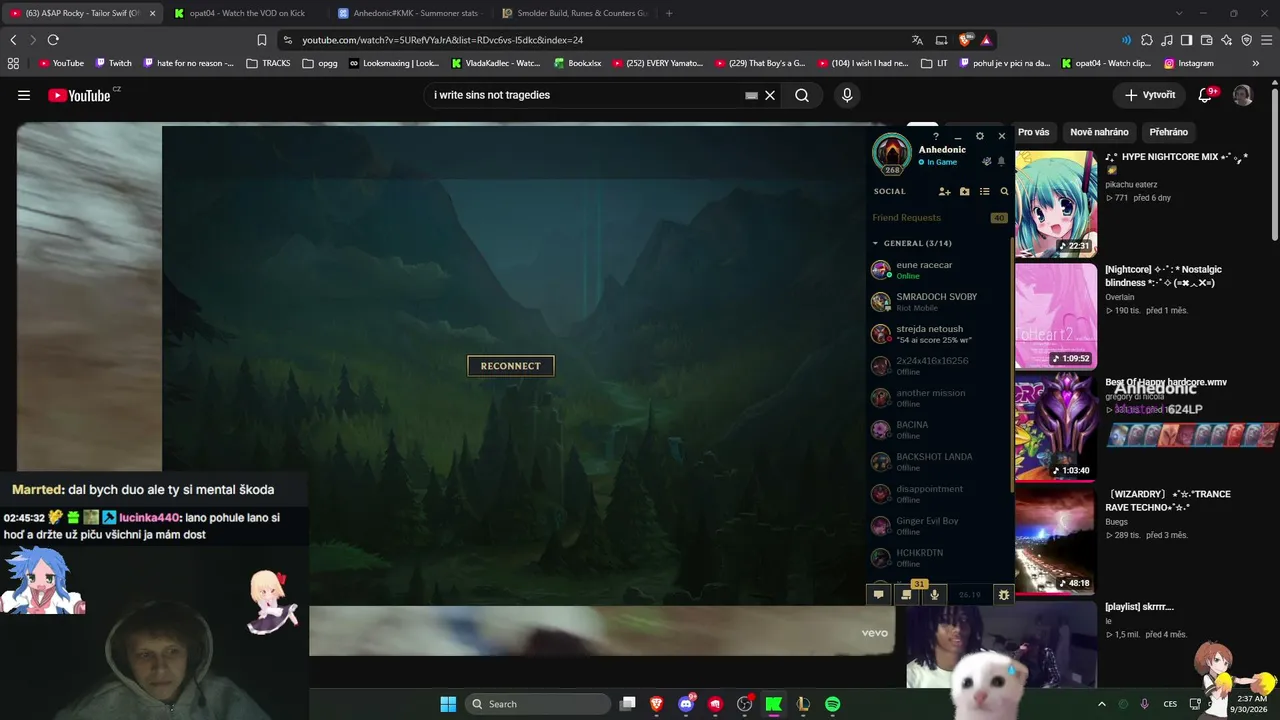Screen dimensions: 1280x720
Task: Click League bug report icon
Action: (x=1003, y=594)
